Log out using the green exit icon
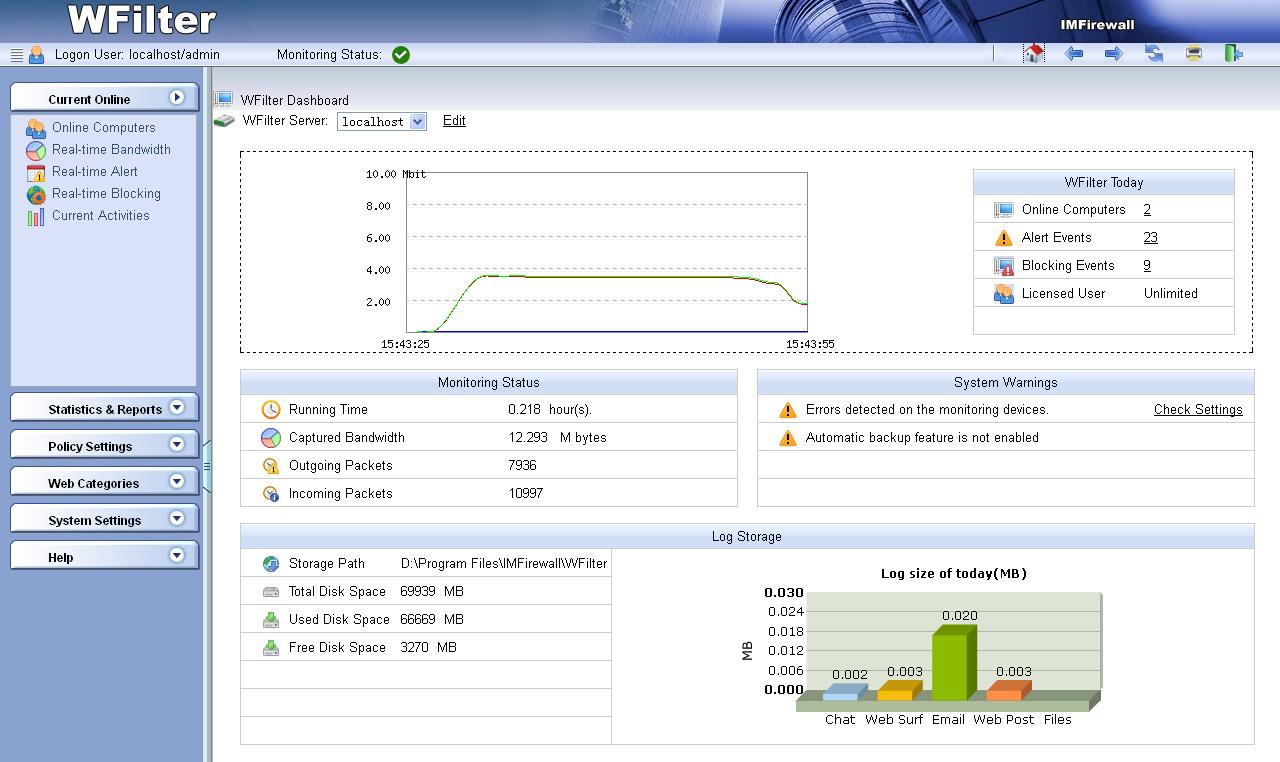1280x762 pixels. point(1234,54)
